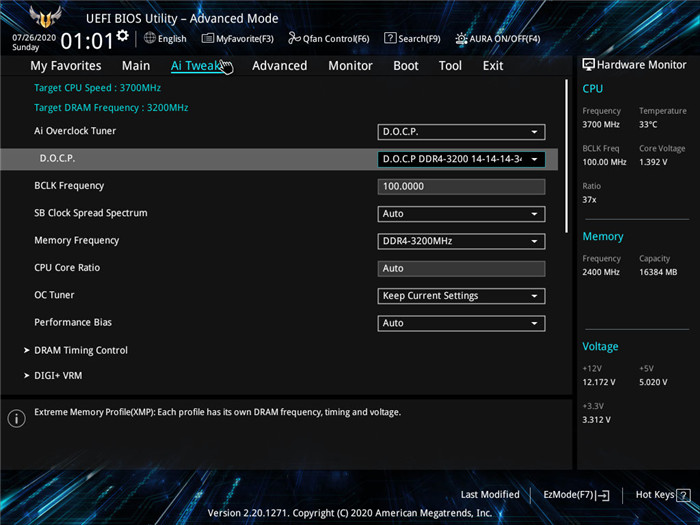Open the OC Tuner dropdown
Screen dimensions: 700x525
[461, 296]
